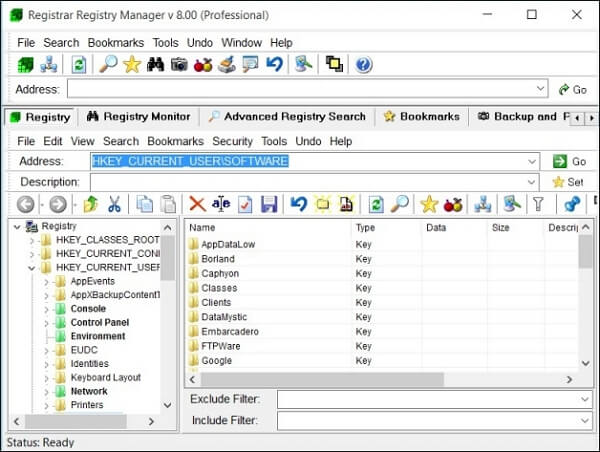Viewport: 600px width, 452px height.
Task: Expand the AppEvents tree node
Action: coord(46,282)
